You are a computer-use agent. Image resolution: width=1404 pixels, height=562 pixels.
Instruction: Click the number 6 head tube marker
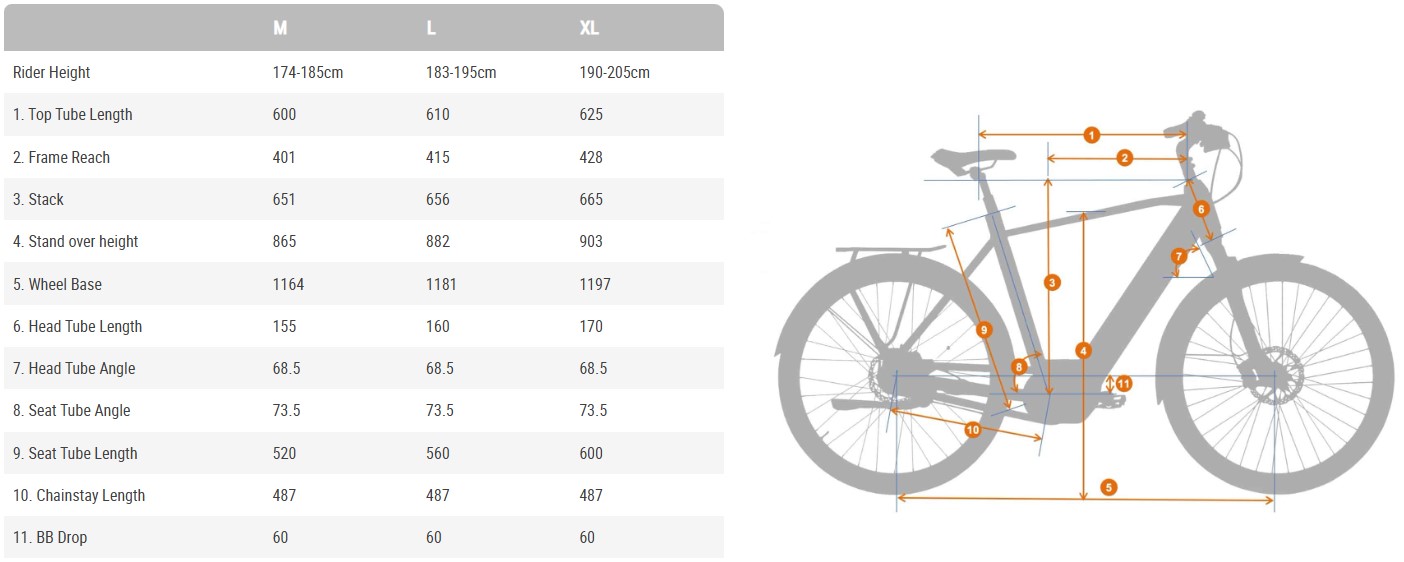click(1201, 209)
